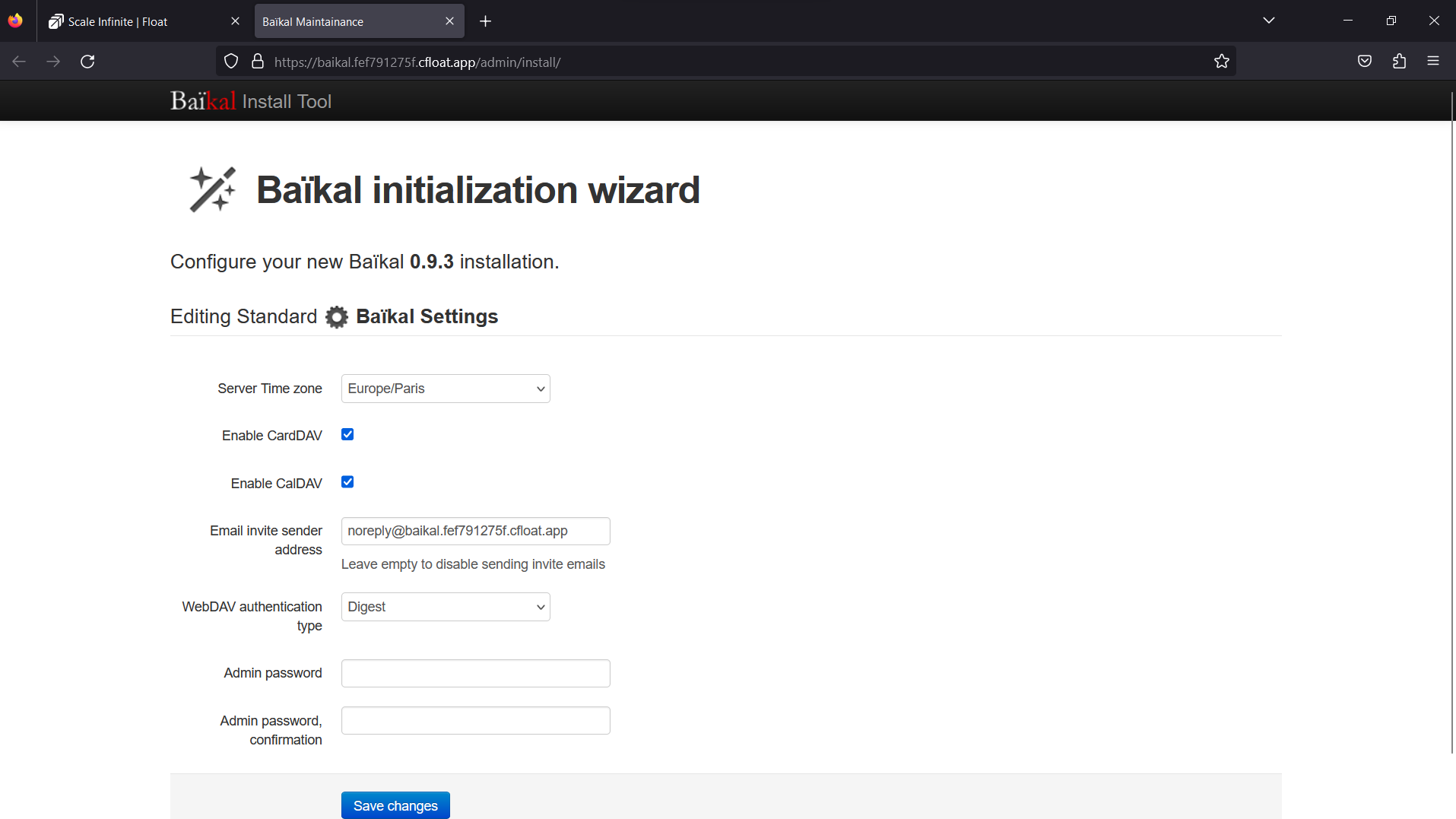Click the URL address bar
This screenshot has width=1456, height=819.
coord(726,62)
